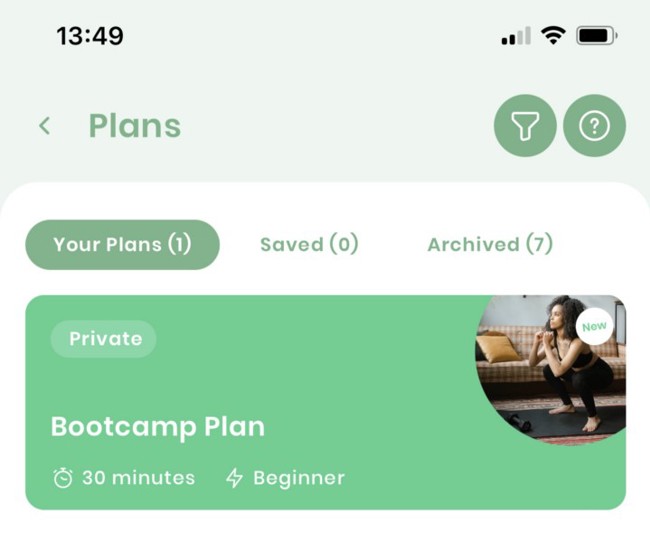Open the Bootcamp Plan title
Image resolution: width=650 pixels, height=550 pixels.
158,426
